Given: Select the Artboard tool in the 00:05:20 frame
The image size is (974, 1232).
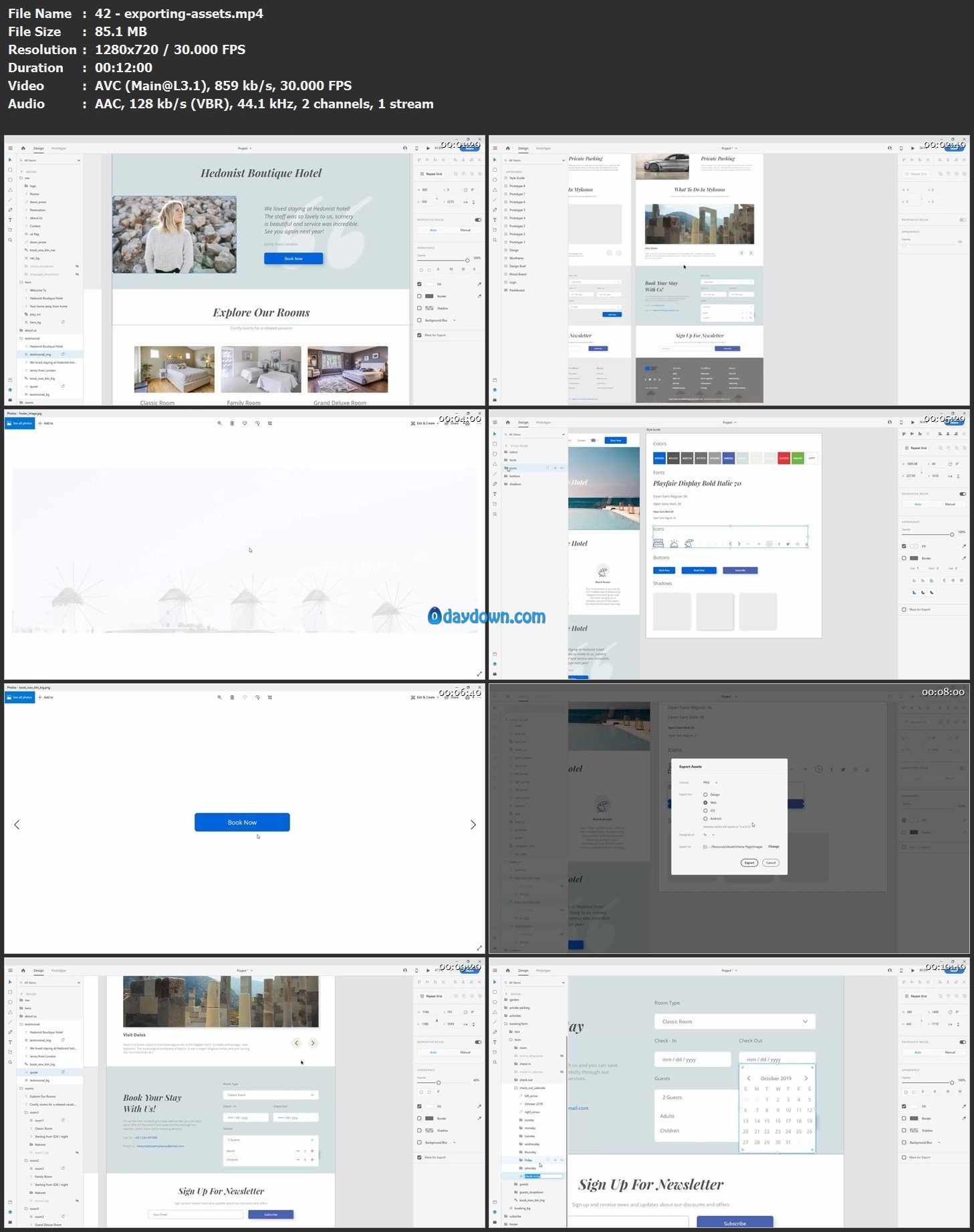Looking at the screenshot, I should (495, 504).
